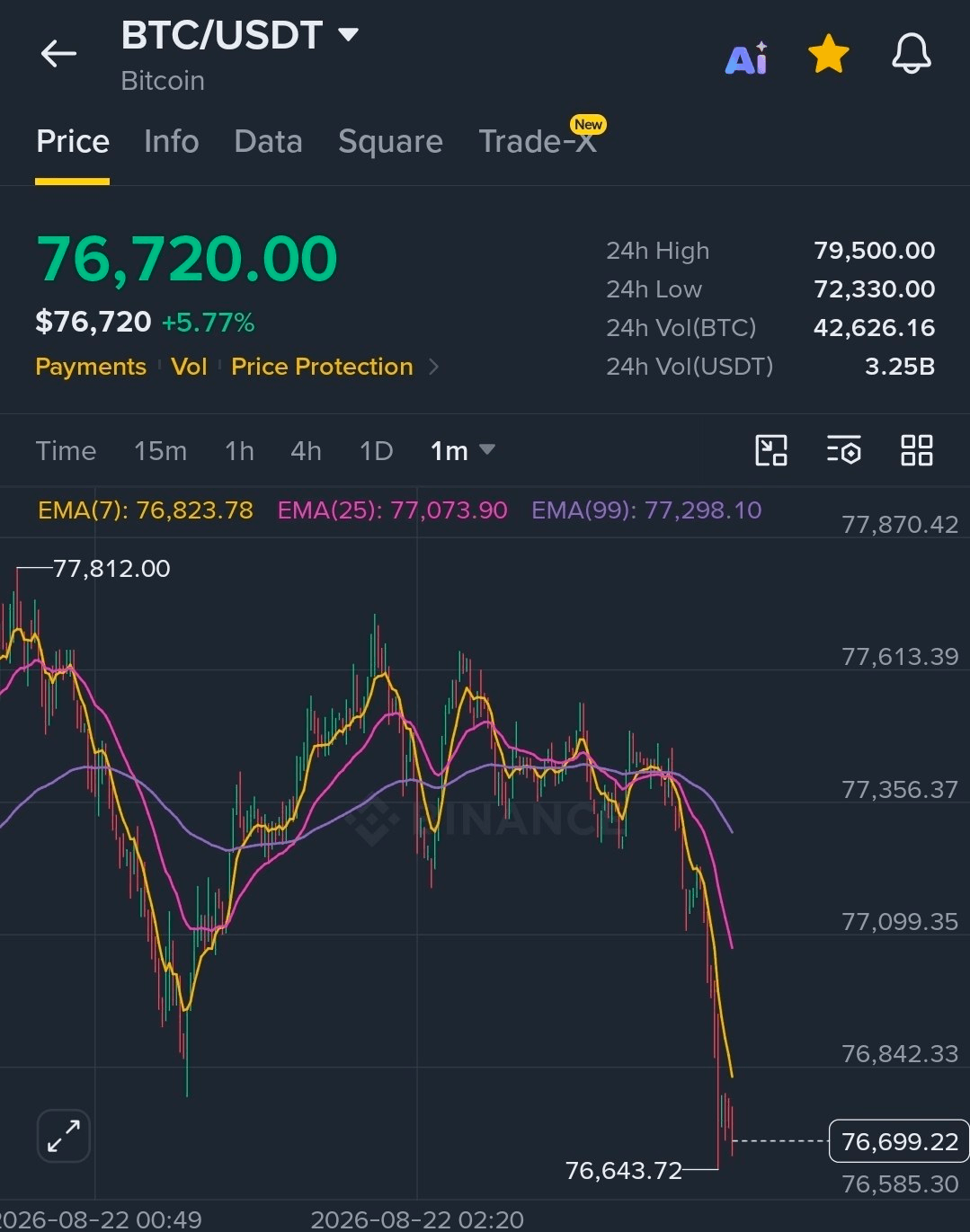Expand chart to fullscreen

(x=64, y=1136)
